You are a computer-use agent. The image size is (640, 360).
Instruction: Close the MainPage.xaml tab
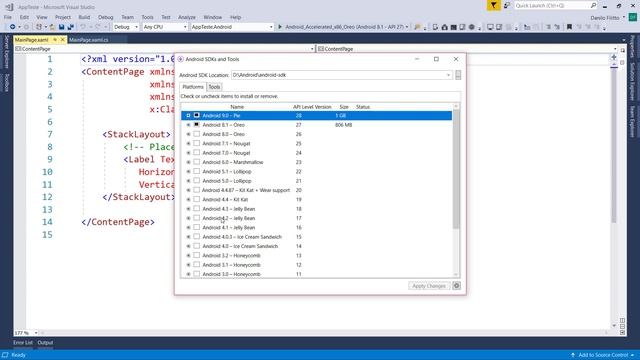click(x=62, y=40)
